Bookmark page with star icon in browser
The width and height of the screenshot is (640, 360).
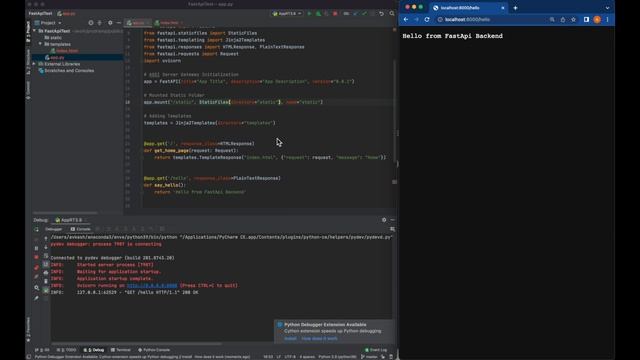(573, 20)
